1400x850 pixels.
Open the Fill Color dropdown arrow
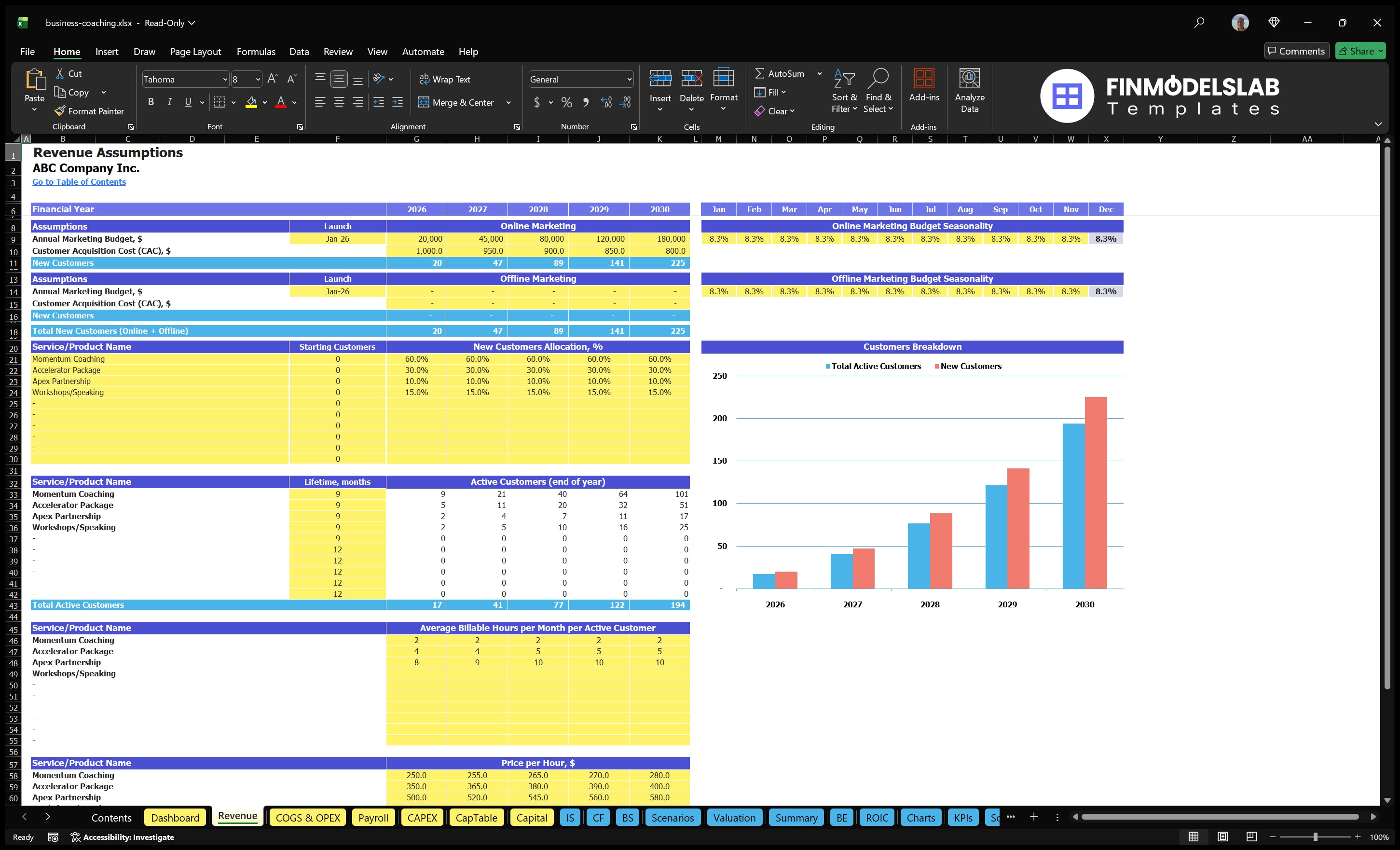[x=264, y=103]
